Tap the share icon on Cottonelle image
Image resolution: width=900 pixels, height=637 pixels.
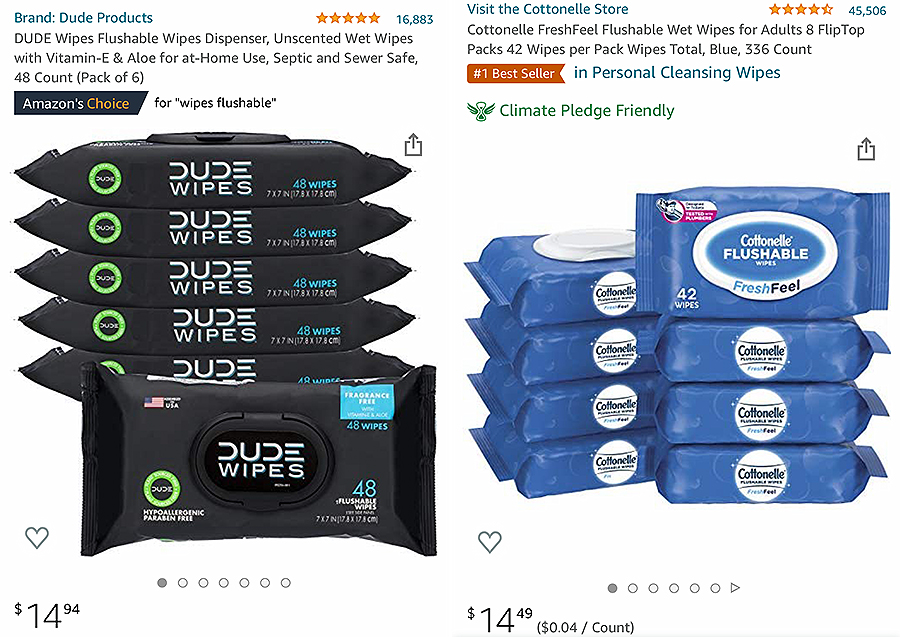(866, 149)
